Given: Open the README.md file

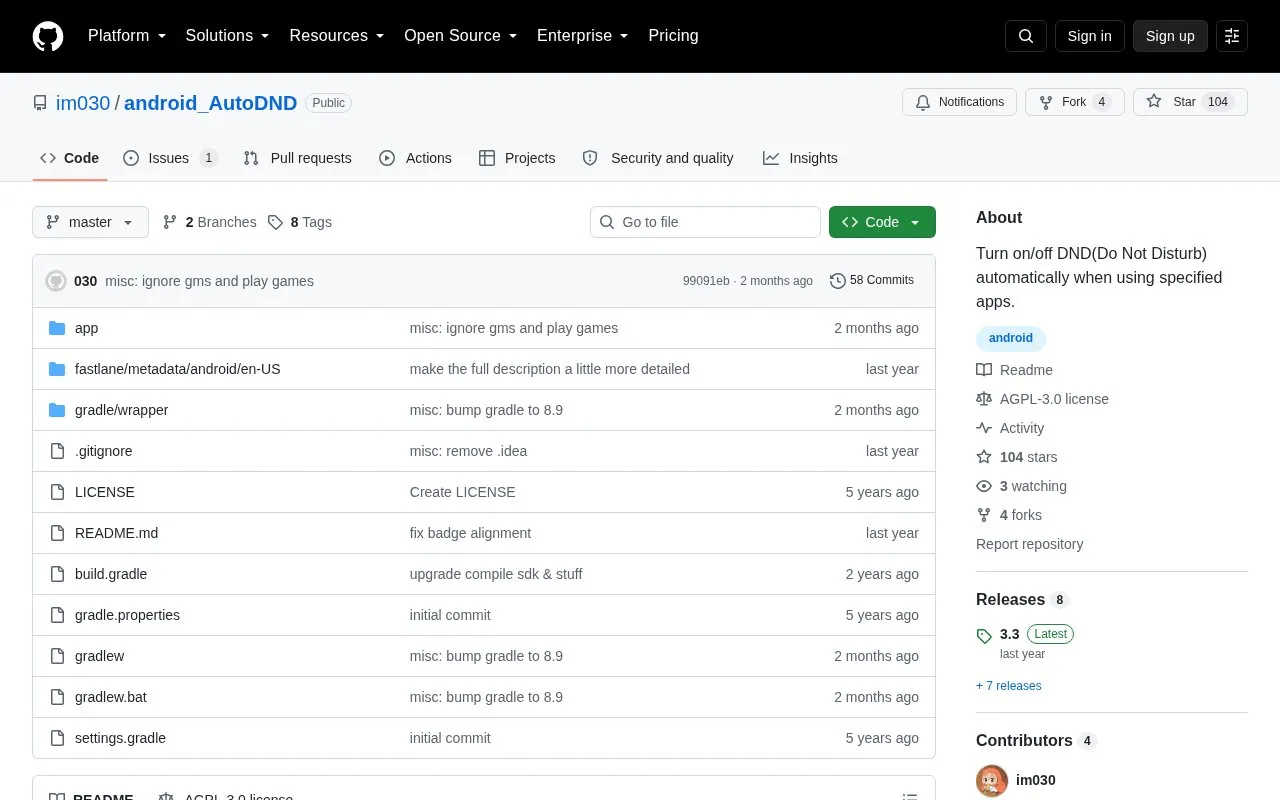Looking at the screenshot, I should [x=116, y=533].
